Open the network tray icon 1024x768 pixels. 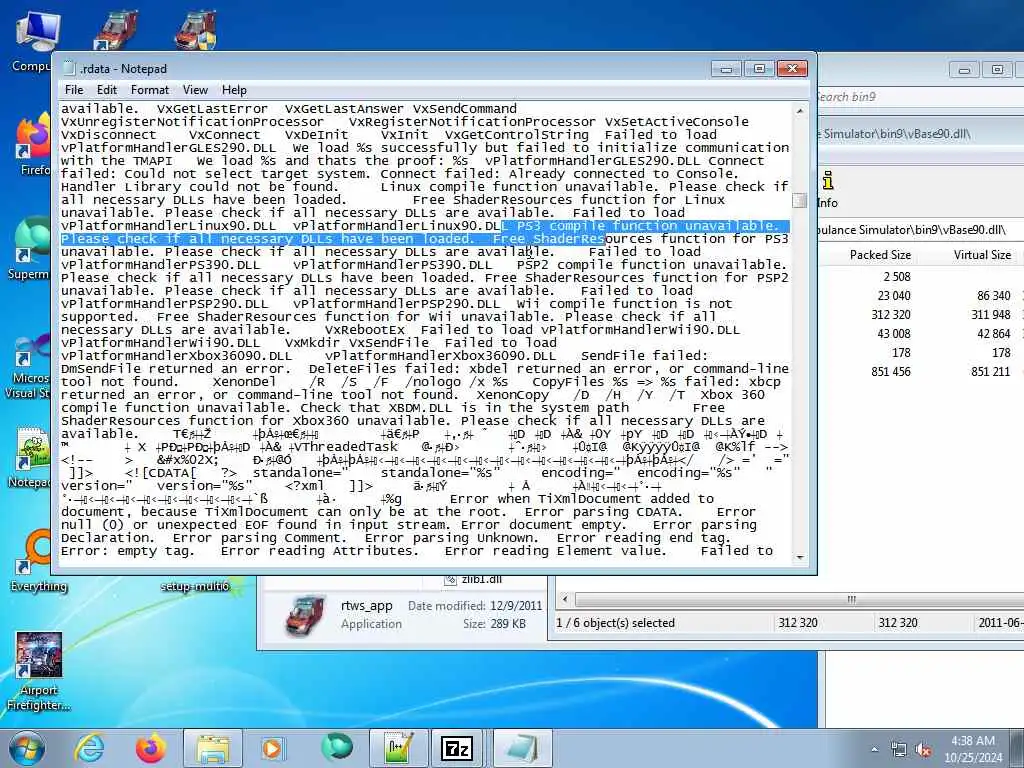899,750
